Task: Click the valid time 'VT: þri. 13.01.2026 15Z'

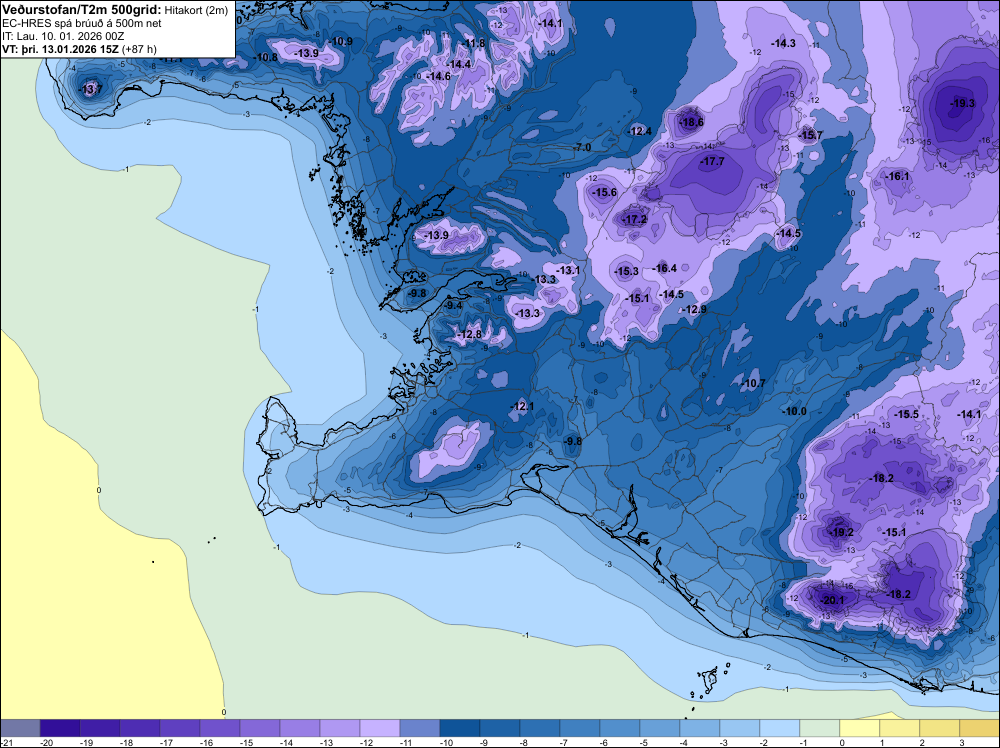Action: click(61, 48)
